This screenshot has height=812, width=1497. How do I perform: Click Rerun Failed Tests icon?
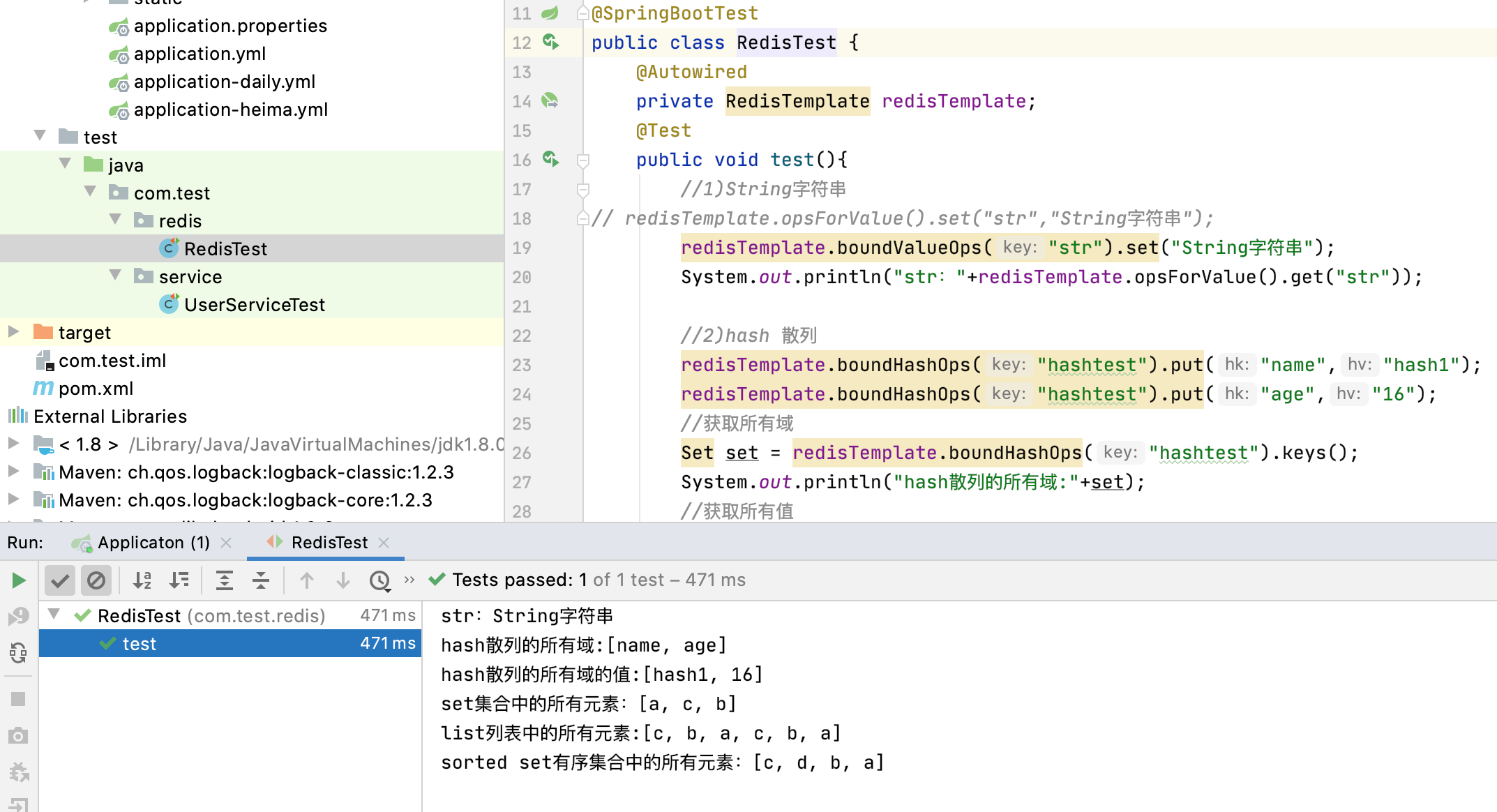point(18,617)
